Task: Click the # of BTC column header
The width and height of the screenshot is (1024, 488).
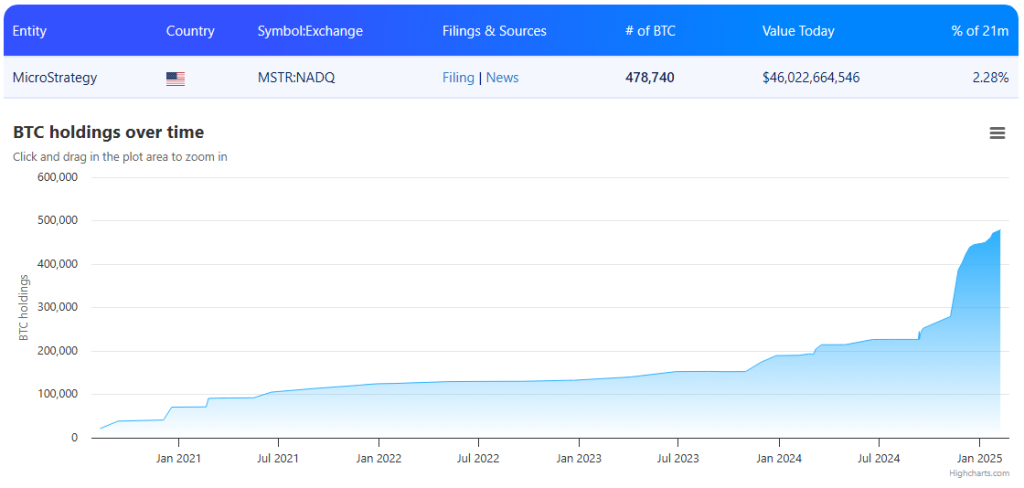Action: pos(650,31)
